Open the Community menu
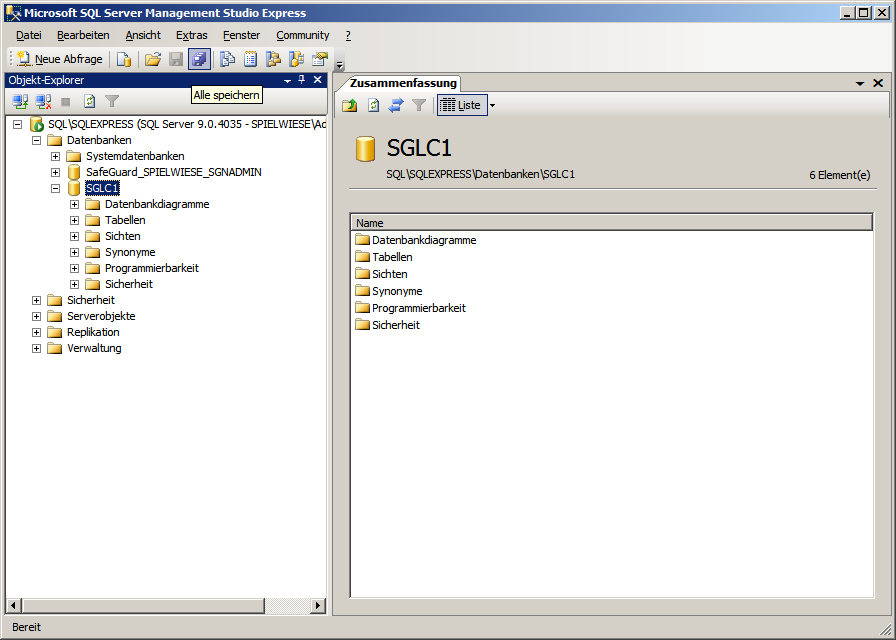The image size is (896, 640). pyautogui.click(x=302, y=35)
